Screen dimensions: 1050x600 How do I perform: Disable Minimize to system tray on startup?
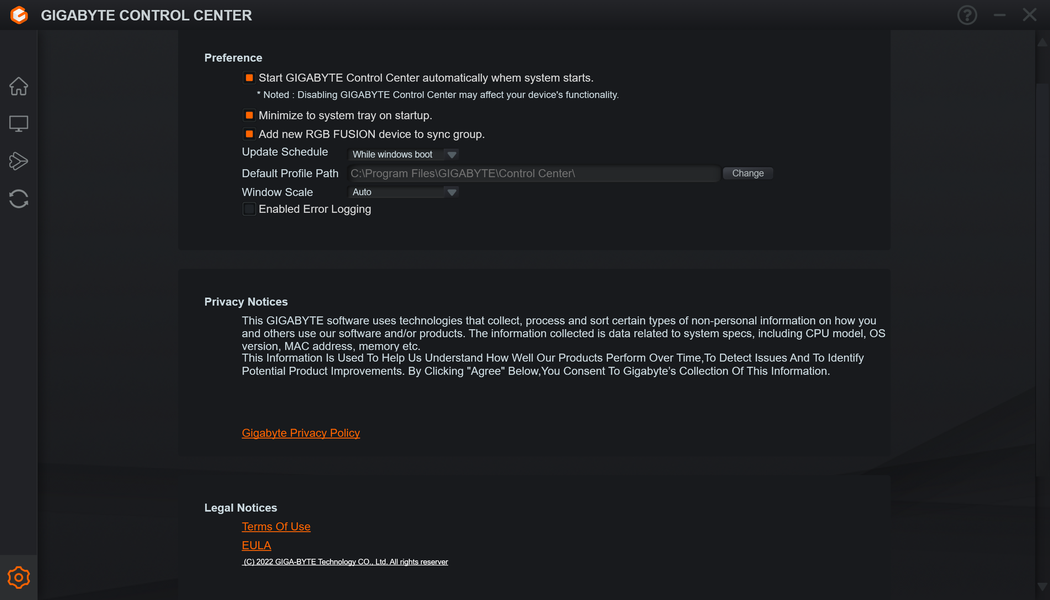(249, 116)
